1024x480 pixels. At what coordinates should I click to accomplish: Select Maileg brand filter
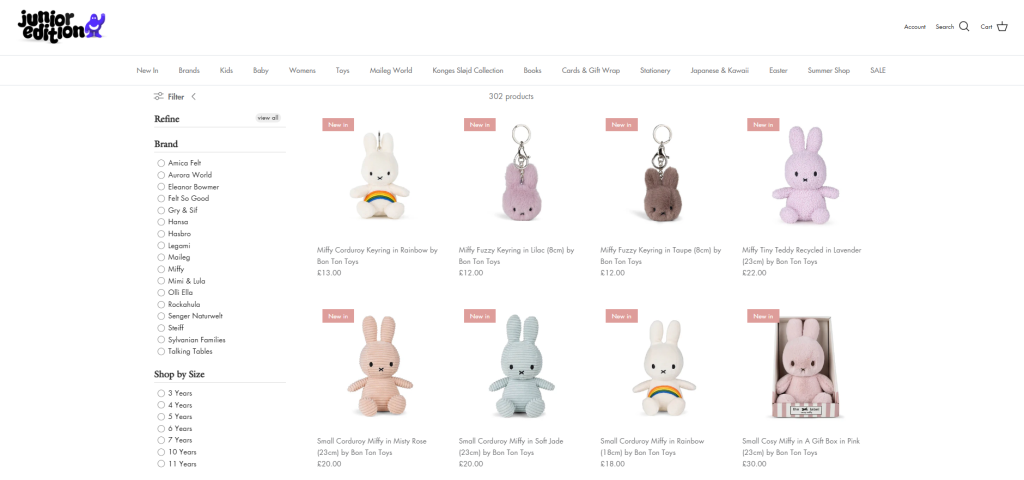tap(174, 257)
